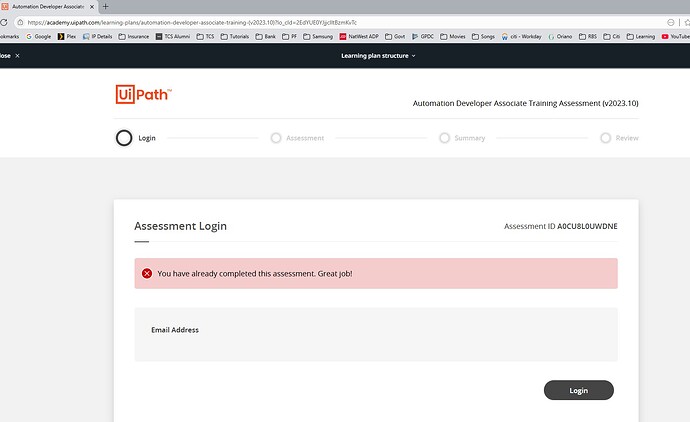Screen dimensions: 690x422
Task: Open the Movies bookmarks folder
Action: point(453,37)
